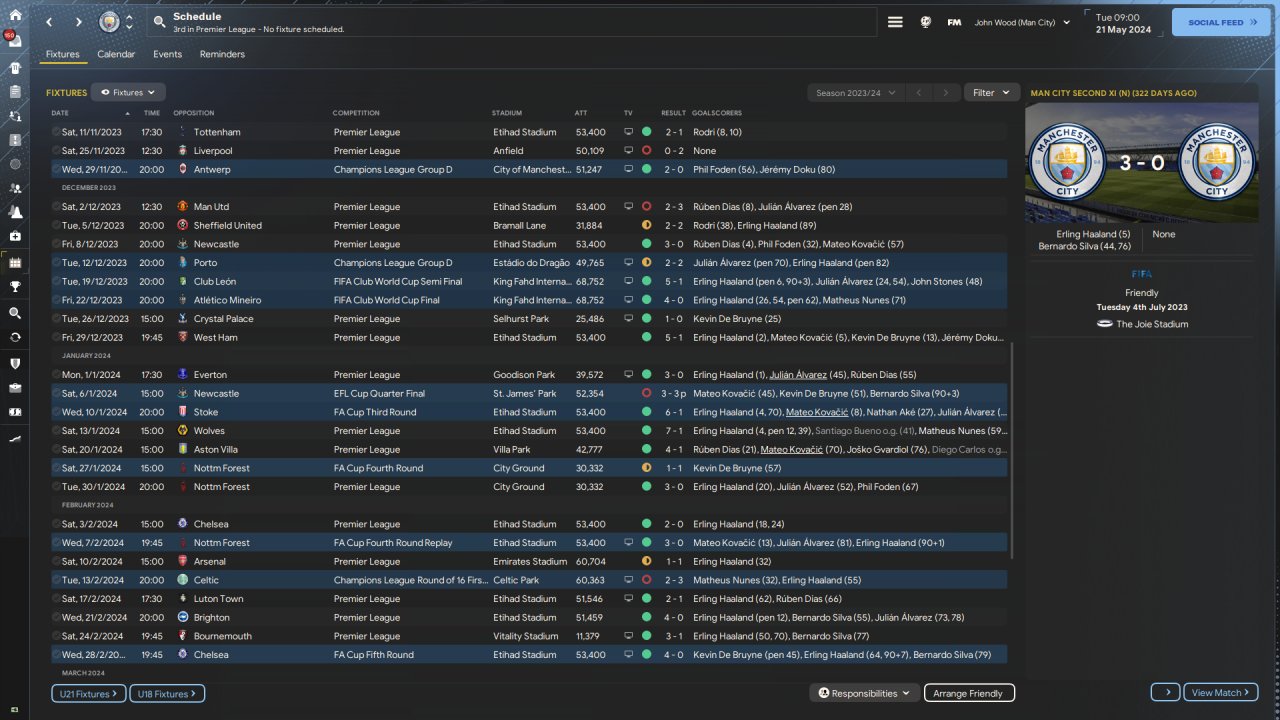Open the Squad shirt icon in sidebar
1280x720 pixels.
[x=15, y=68]
